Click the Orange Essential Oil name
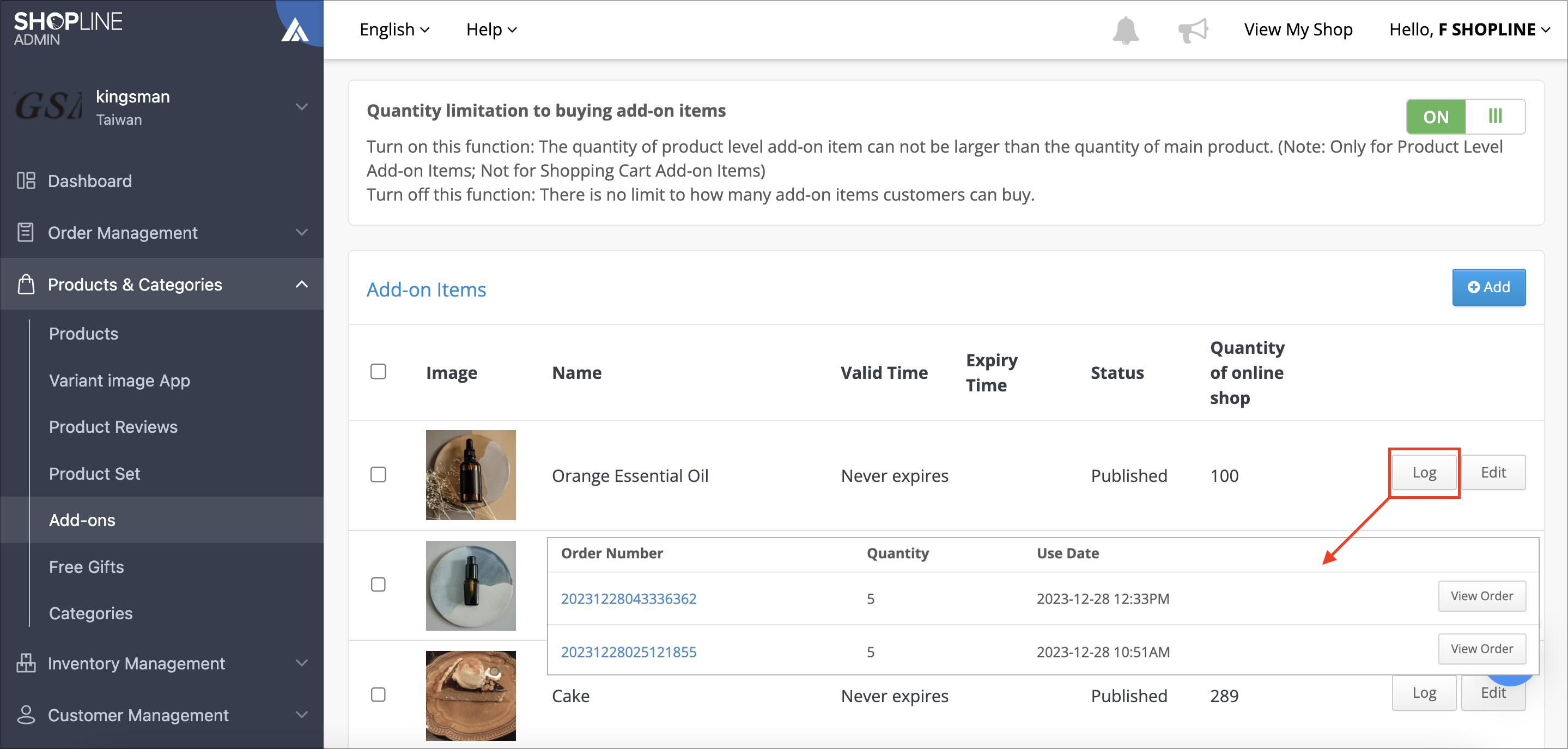 630,475
